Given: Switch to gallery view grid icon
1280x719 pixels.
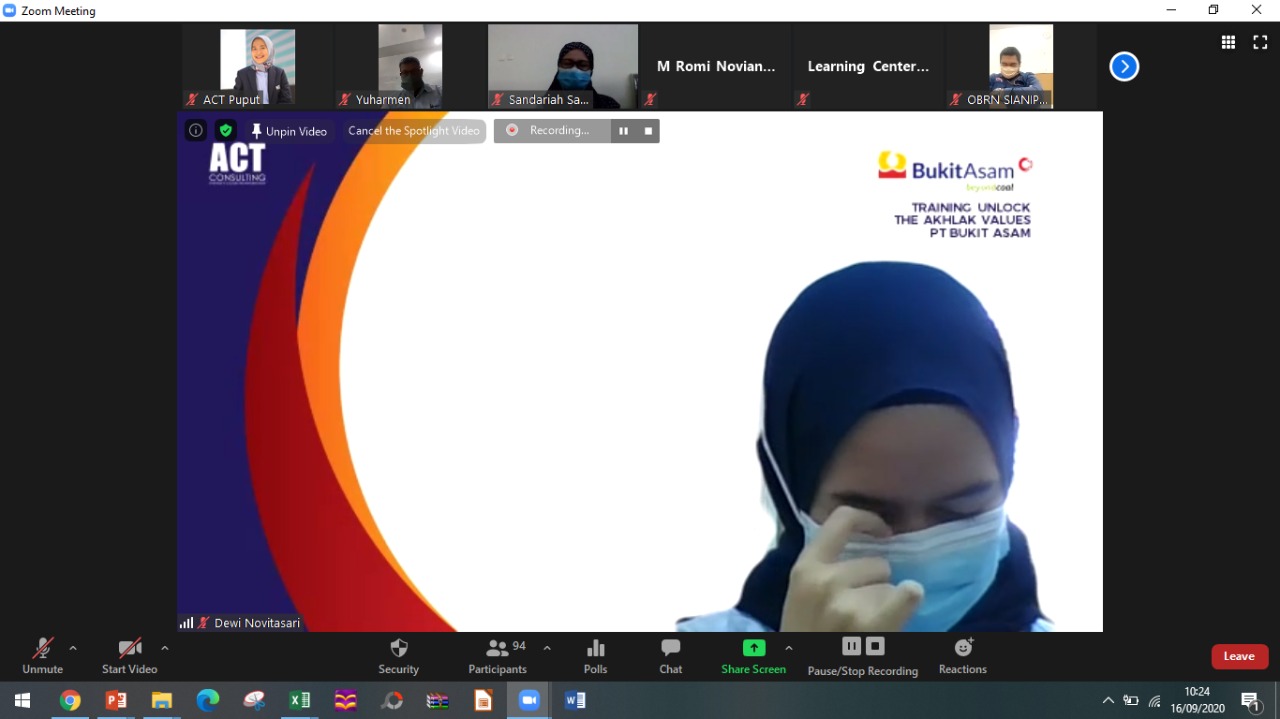Looking at the screenshot, I should click(x=1228, y=42).
